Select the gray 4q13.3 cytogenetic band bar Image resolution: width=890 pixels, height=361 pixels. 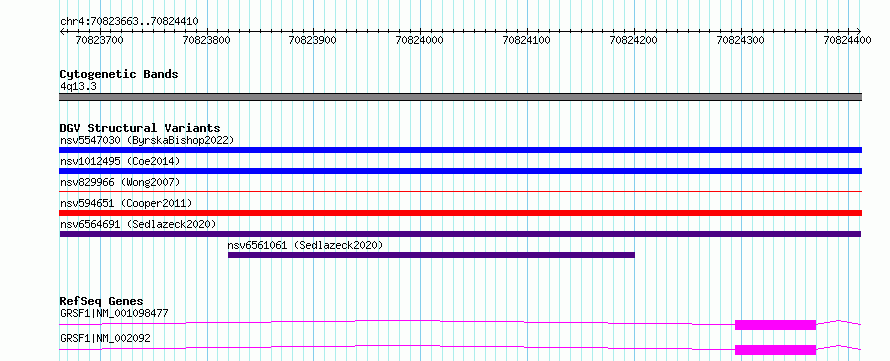click(x=460, y=97)
